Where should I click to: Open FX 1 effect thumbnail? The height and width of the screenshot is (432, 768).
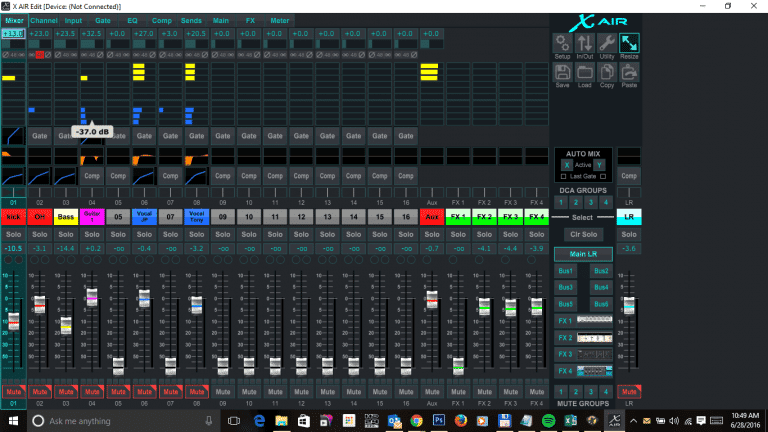click(x=595, y=320)
